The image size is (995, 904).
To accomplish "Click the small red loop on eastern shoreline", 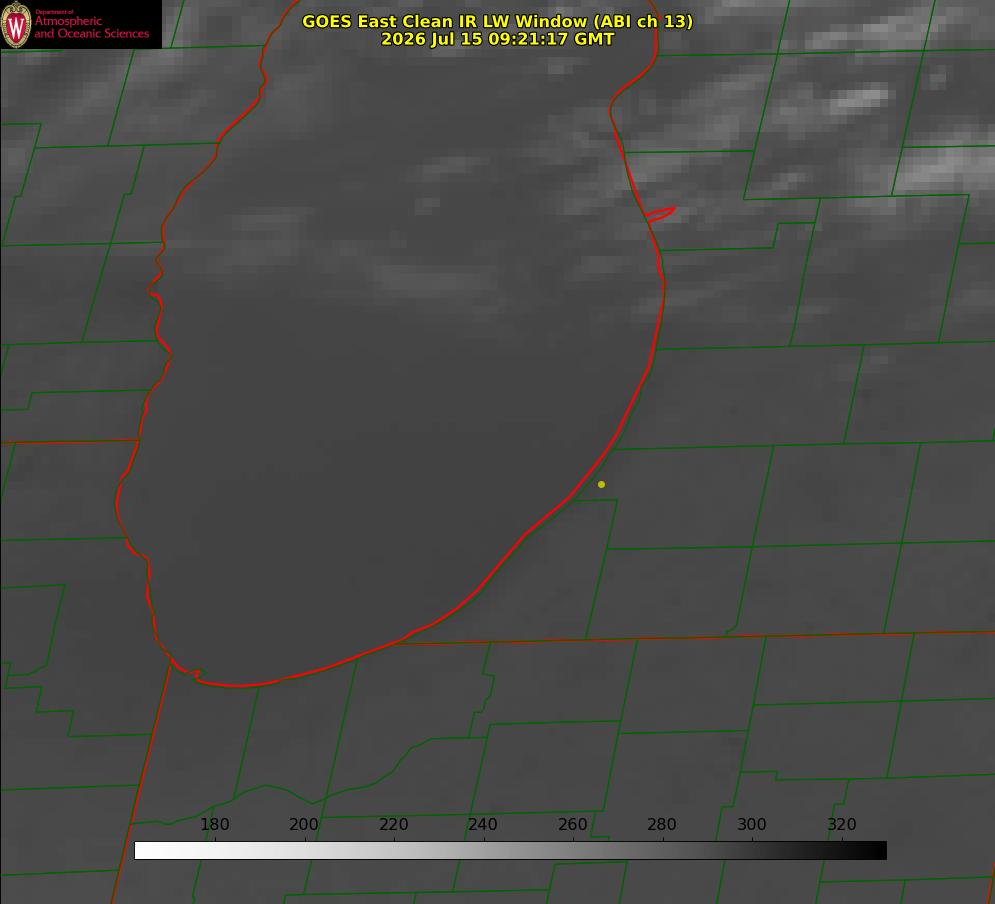I will (660, 214).
